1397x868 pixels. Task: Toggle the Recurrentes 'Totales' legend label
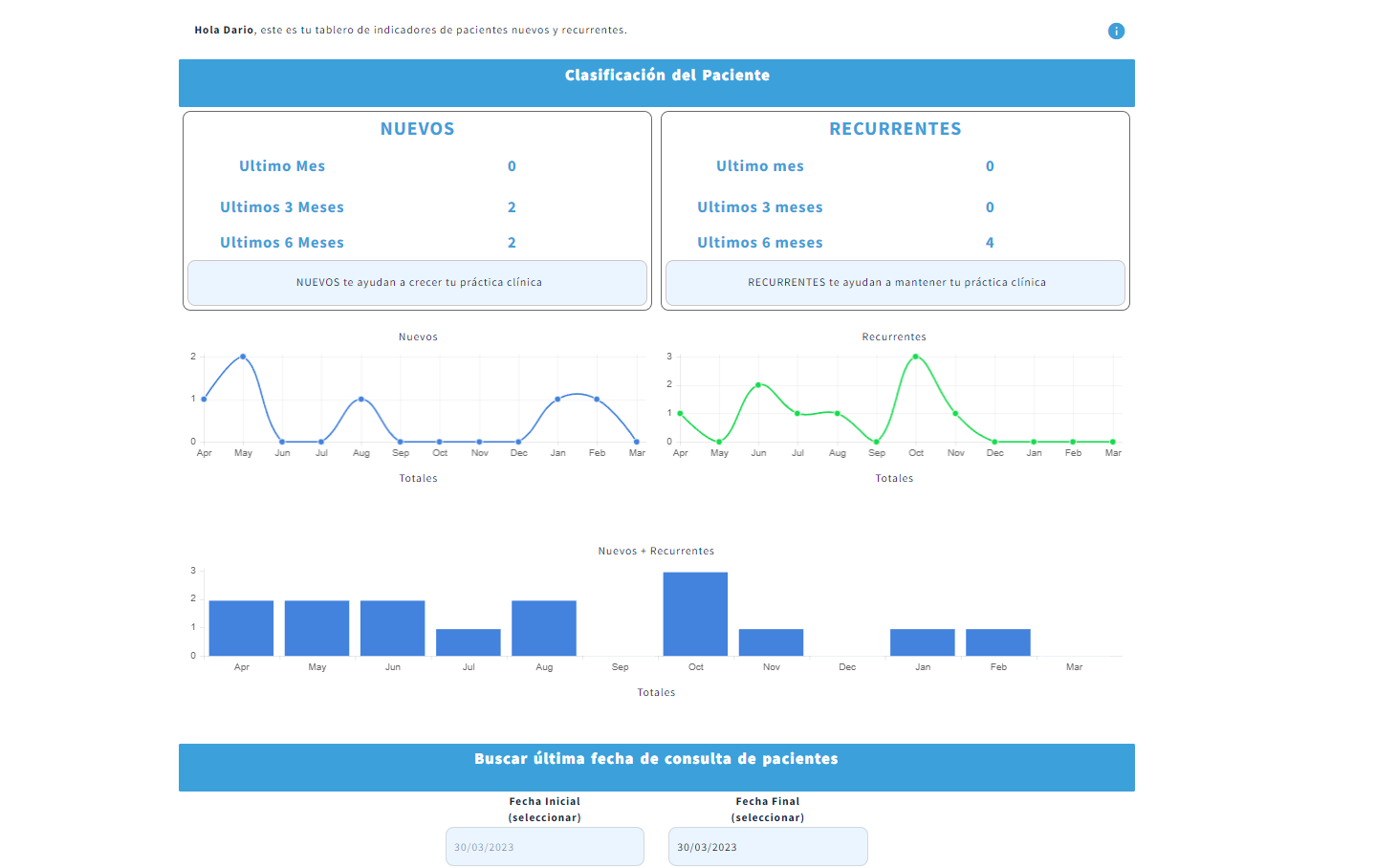[894, 478]
